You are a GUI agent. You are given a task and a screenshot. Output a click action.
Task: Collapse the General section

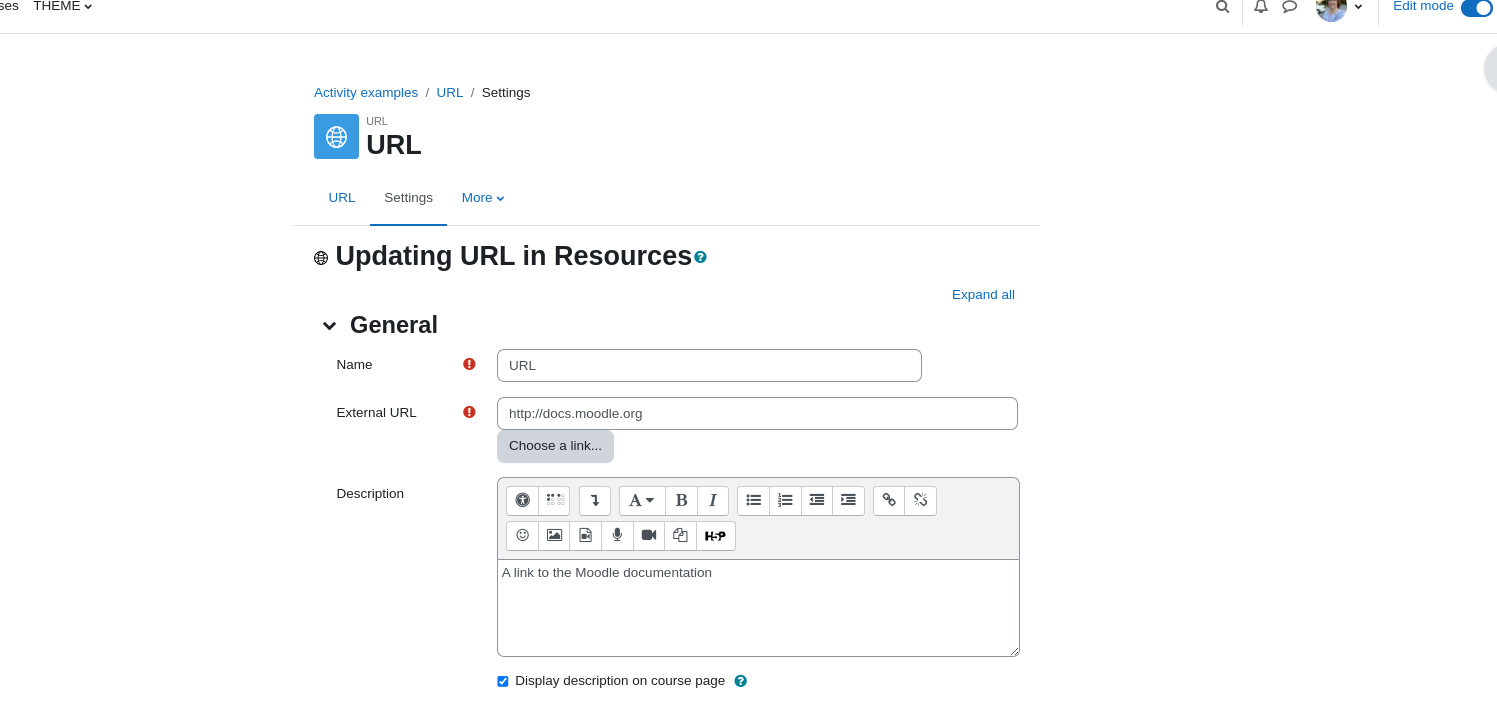(330, 325)
